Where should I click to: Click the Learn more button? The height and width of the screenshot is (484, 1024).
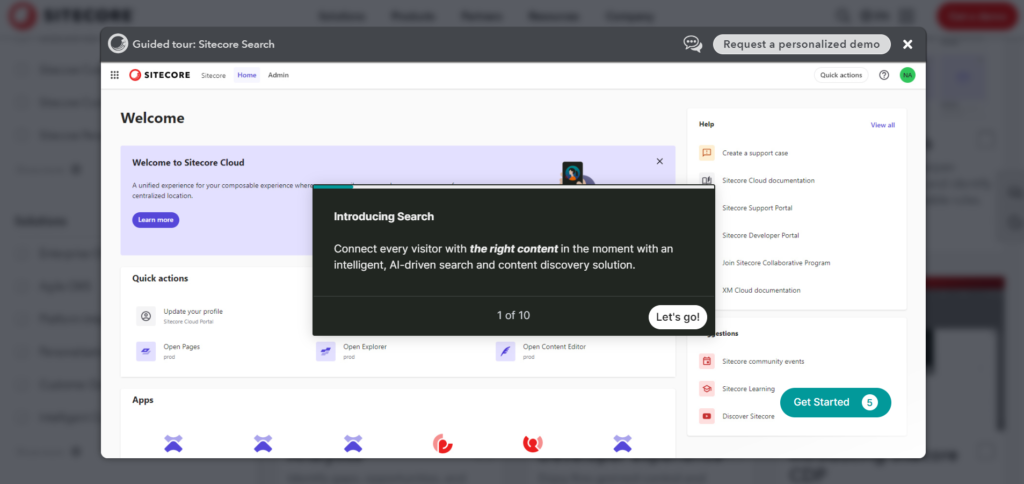155,220
